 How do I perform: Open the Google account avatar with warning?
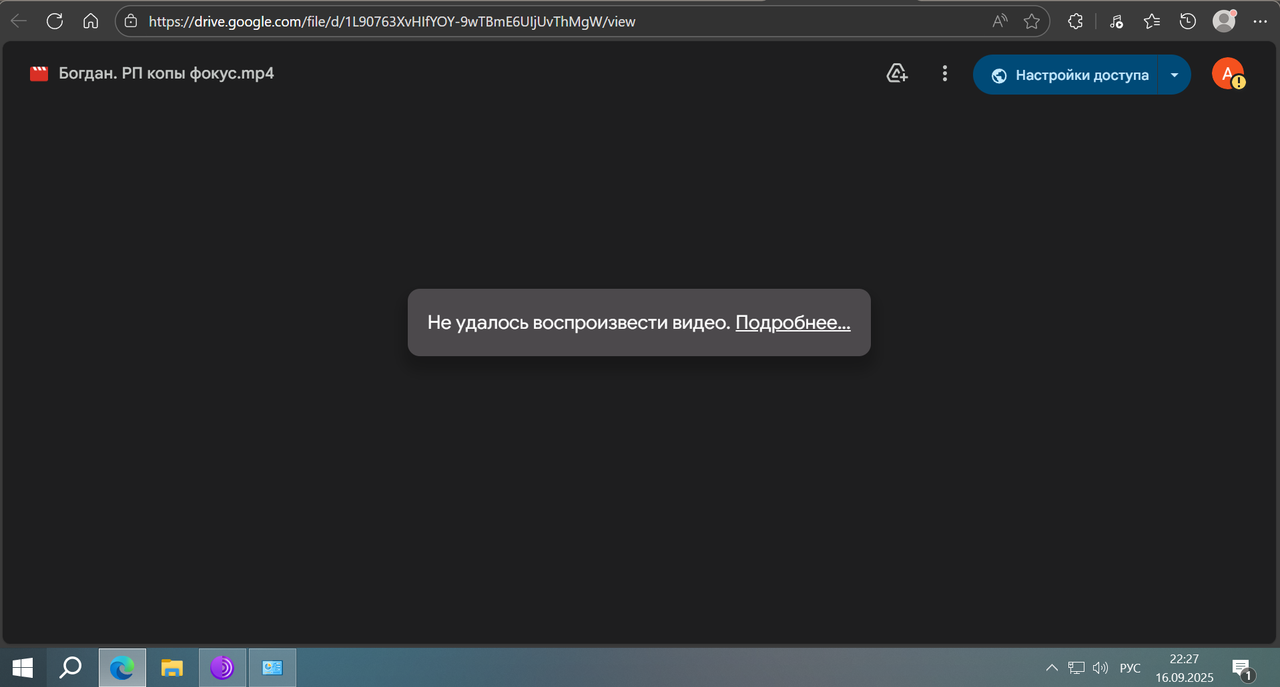[1228, 74]
